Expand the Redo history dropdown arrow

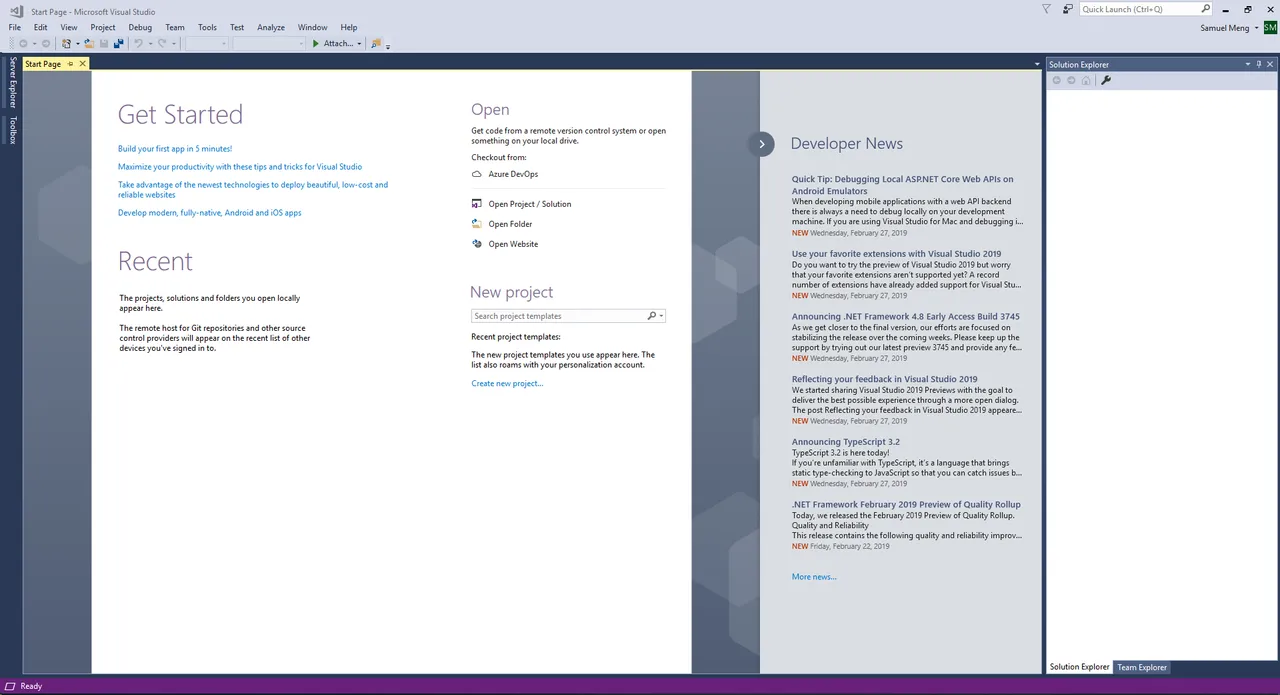[x=173, y=44]
